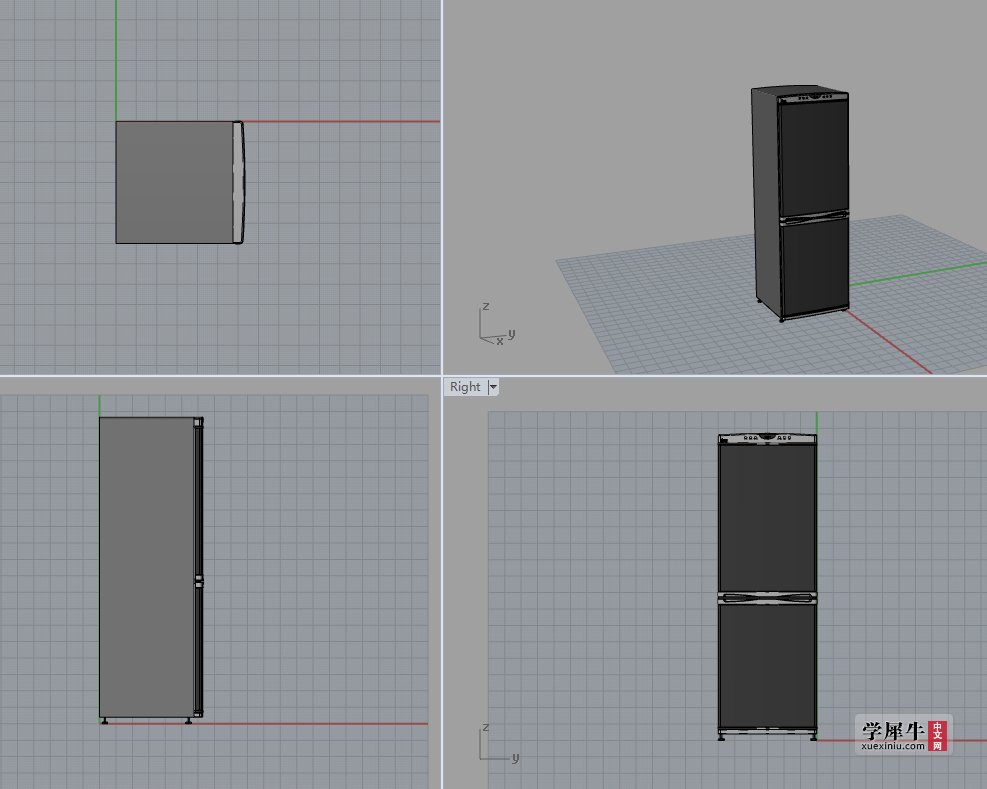Screen dimensions: 987x789
Task: Select the refrigerator side profile in the bottom-left viewport
Action: click(151, 570)
